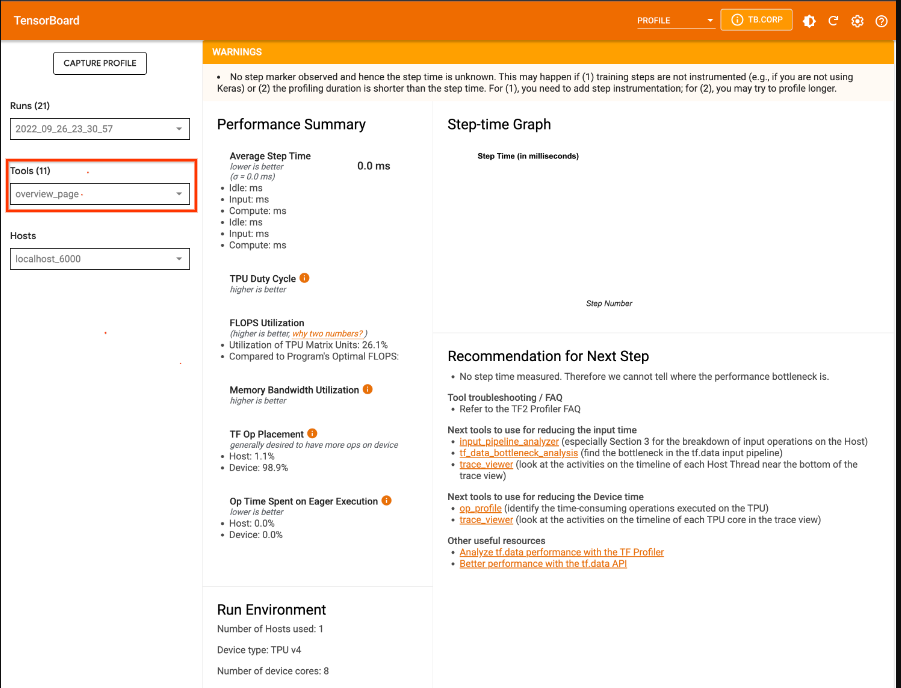Click the Memory Bandwidth Utilization info icon

coord(368,389)
